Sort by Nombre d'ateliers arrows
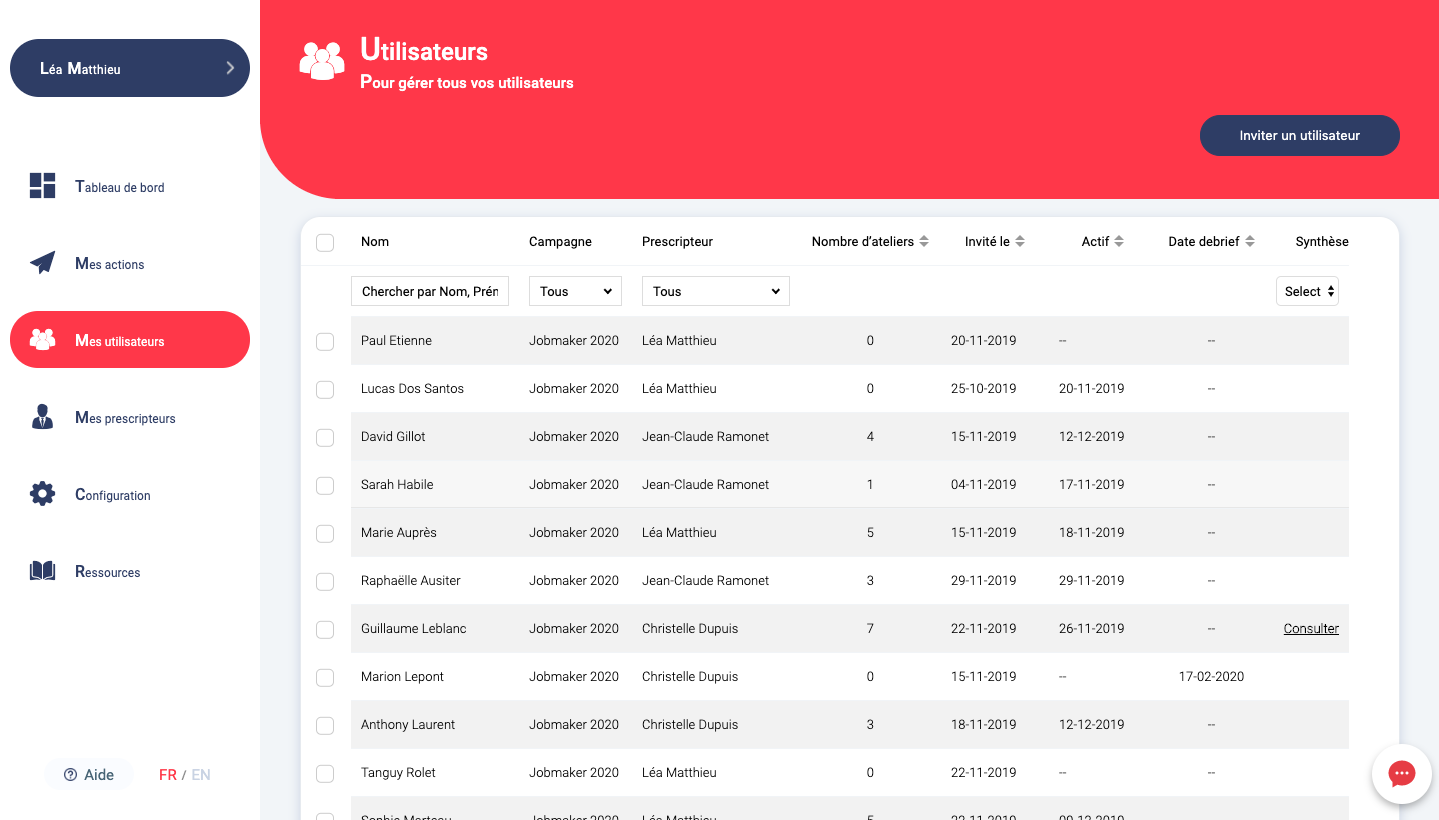This screenshot has width=1439, height=820. 924,242
